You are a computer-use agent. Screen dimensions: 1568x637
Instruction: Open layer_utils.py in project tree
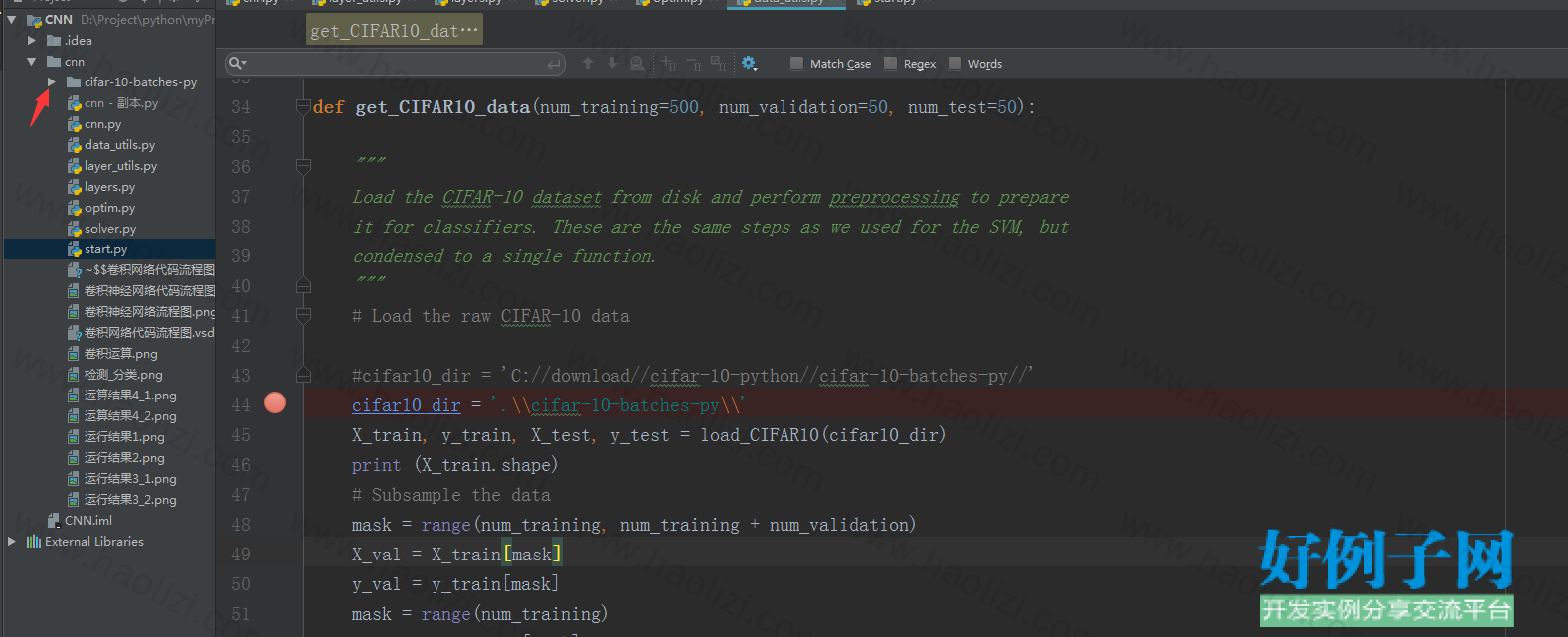120,166
